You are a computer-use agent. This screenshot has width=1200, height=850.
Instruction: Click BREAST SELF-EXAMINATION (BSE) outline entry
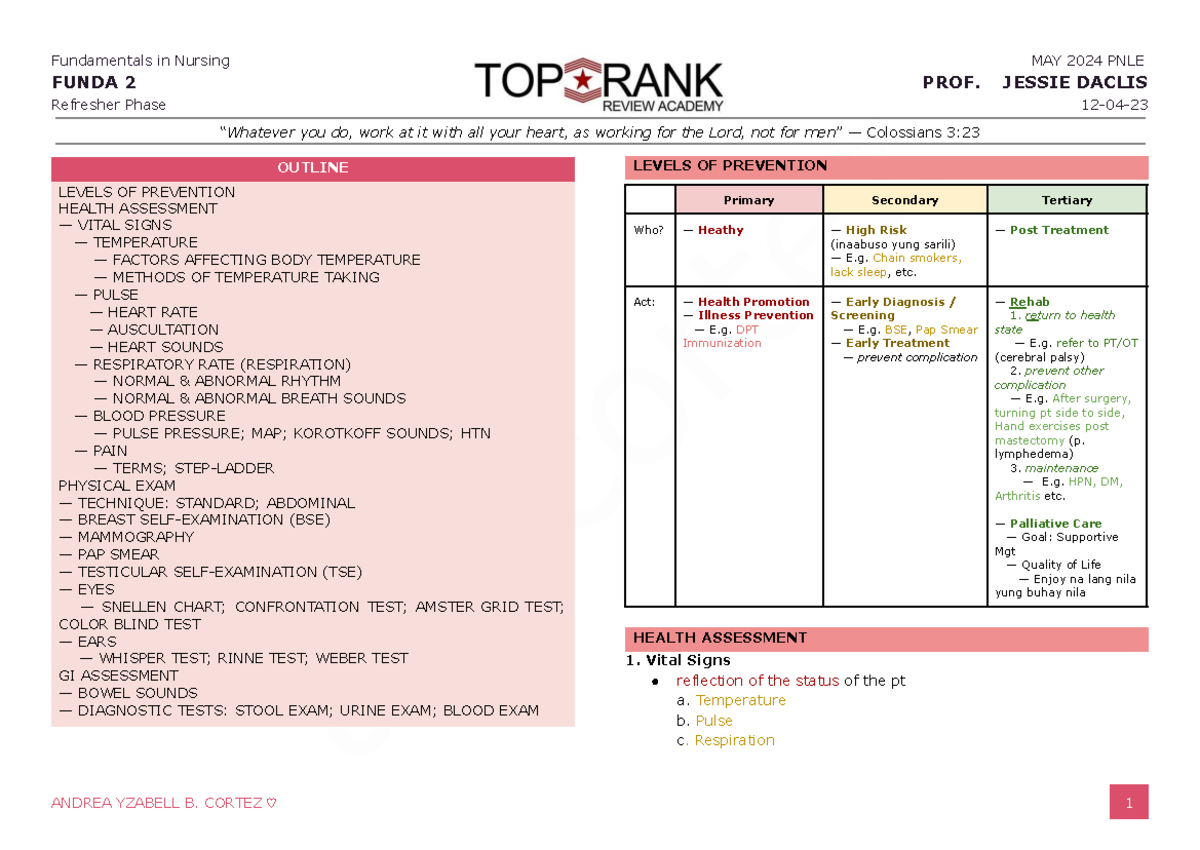(x=194, y=520)
